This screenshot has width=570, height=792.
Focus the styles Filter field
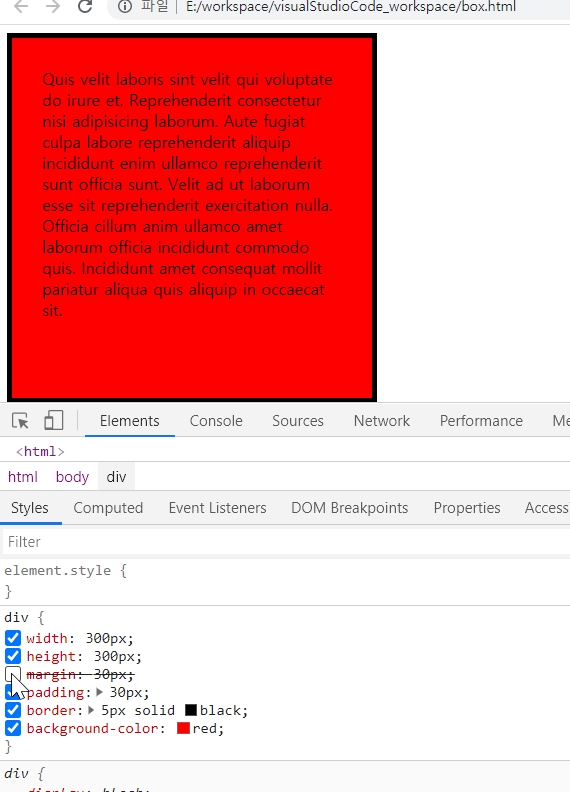pyautogui.click(x=286, y=542)
